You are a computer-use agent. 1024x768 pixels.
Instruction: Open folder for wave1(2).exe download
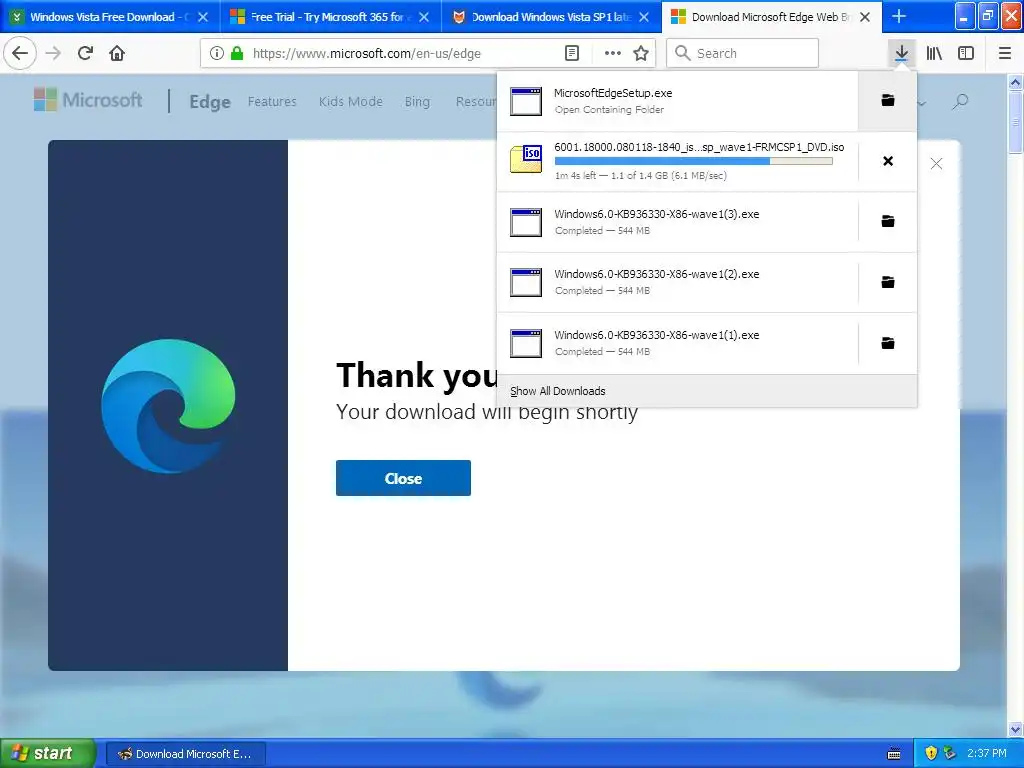pos(888,282)
